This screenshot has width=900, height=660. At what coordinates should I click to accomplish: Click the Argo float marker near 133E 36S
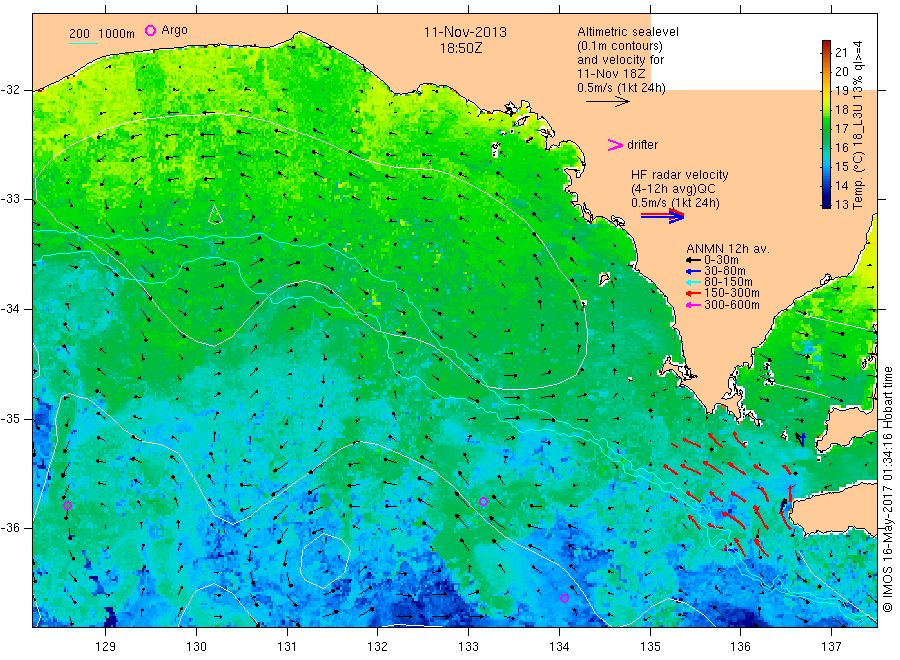coord(483,502)
